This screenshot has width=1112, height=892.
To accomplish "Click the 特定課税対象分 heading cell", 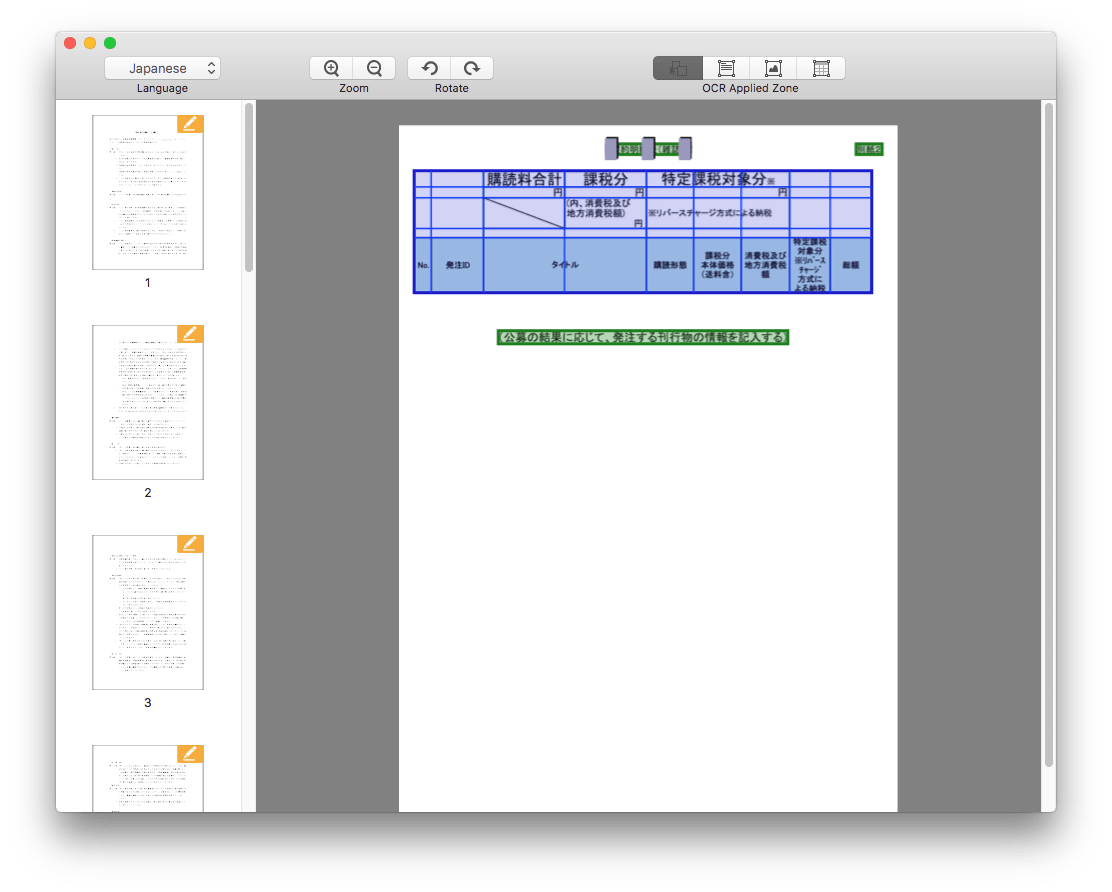I will pyautogui.click(x=718, y=179).
